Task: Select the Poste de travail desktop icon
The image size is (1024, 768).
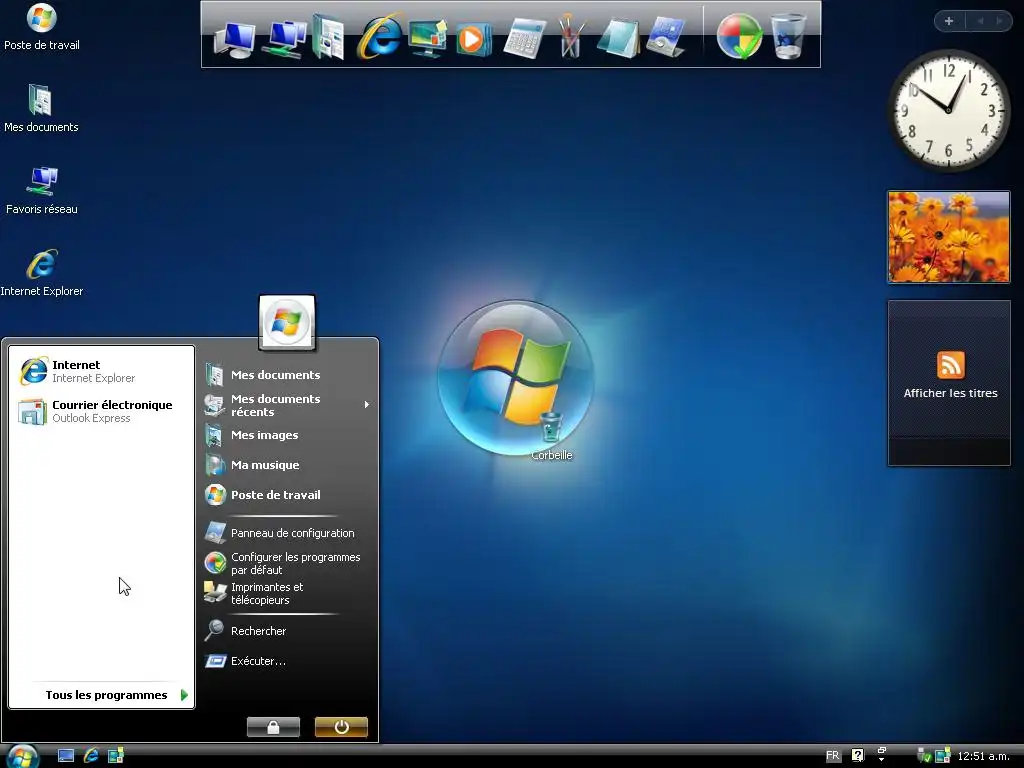Action: point(42,27)
